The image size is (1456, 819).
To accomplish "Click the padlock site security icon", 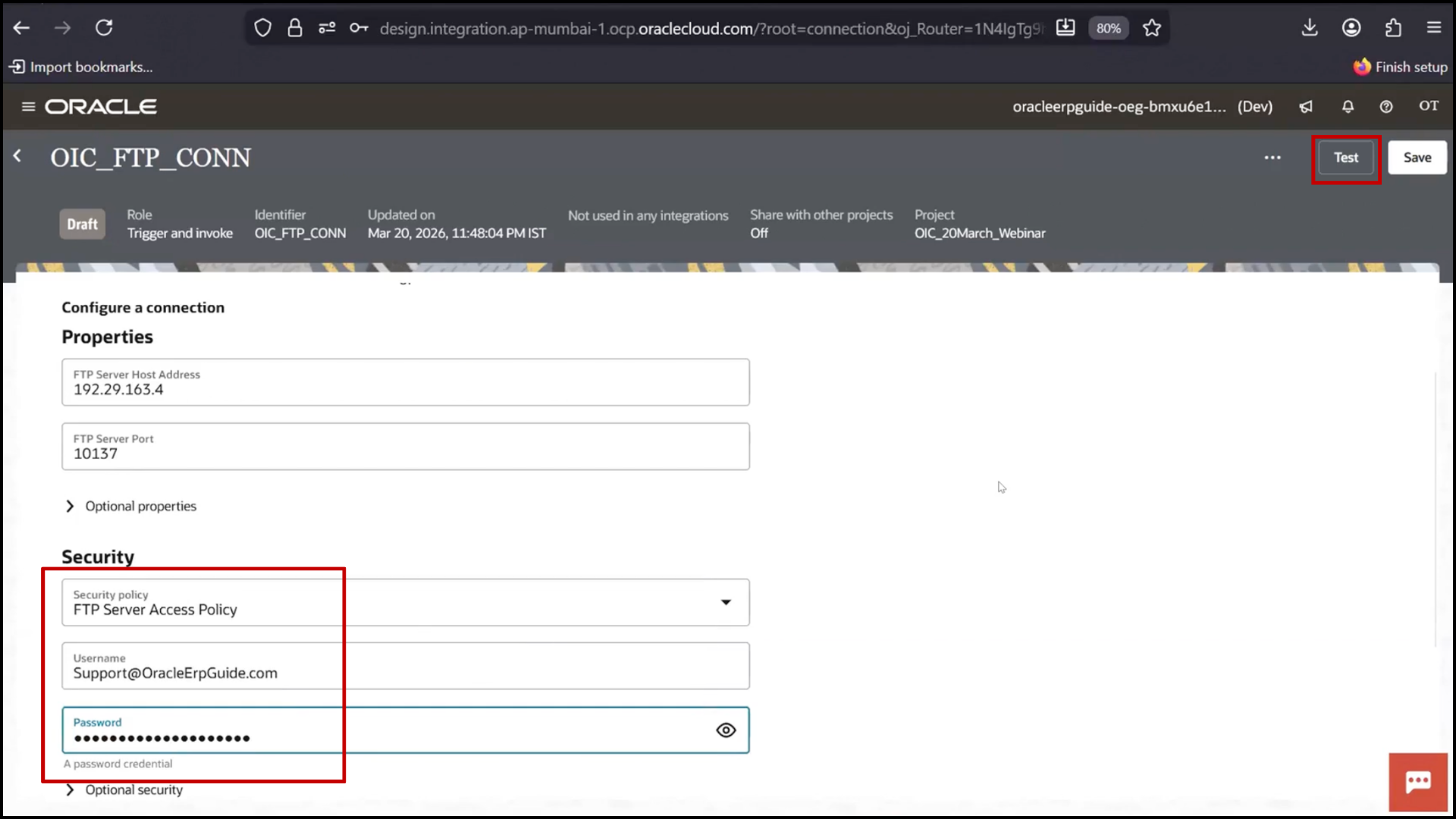I will click(x=295, y=28).
